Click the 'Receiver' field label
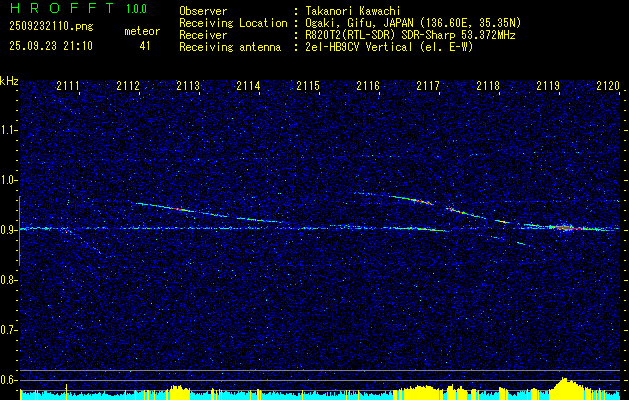Image resolution: width=629 pixels, height=400 pixels. click(x=203, y=35)
